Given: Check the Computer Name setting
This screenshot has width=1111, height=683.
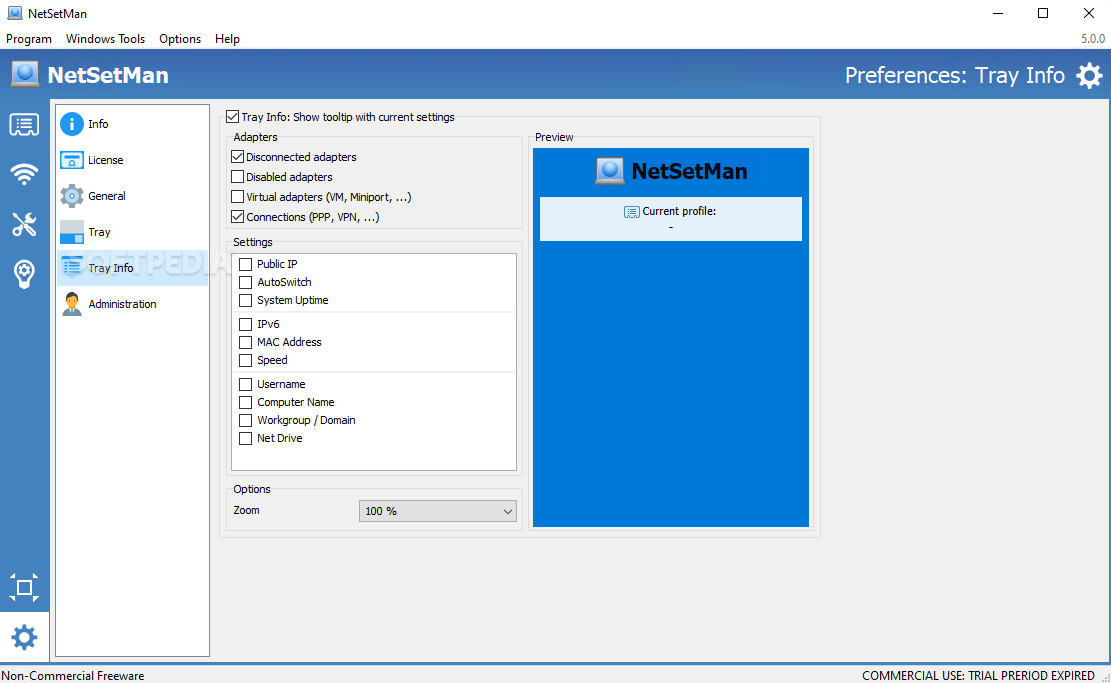Looking at the screenshot, I should tap(246, 402).
